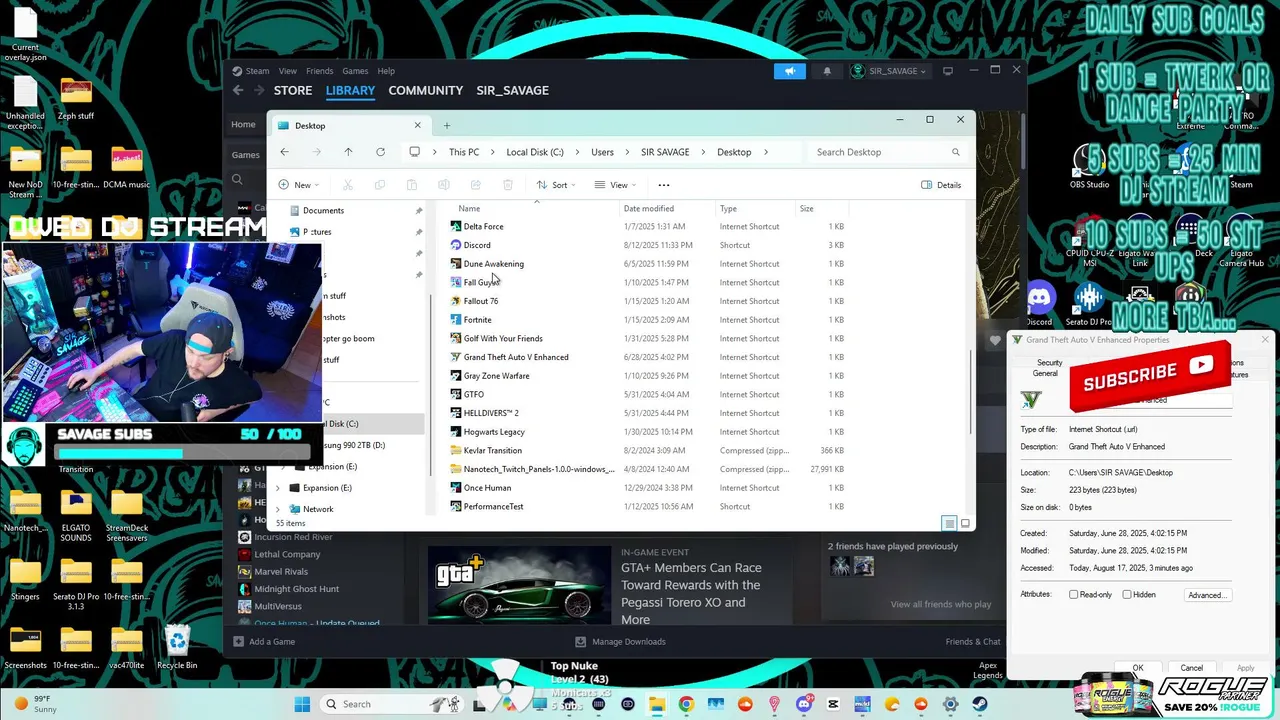
Task: Click the Steam announcements megaphone icon
Action: click(789, 71)
